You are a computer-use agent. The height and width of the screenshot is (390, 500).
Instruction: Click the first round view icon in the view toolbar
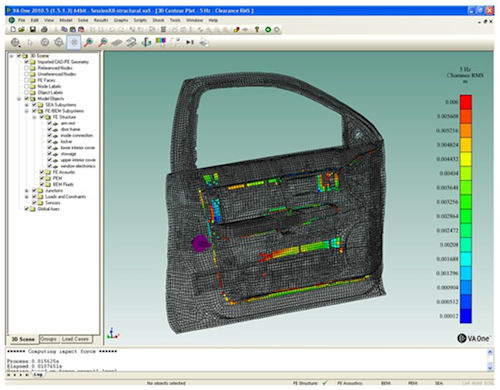15,42
